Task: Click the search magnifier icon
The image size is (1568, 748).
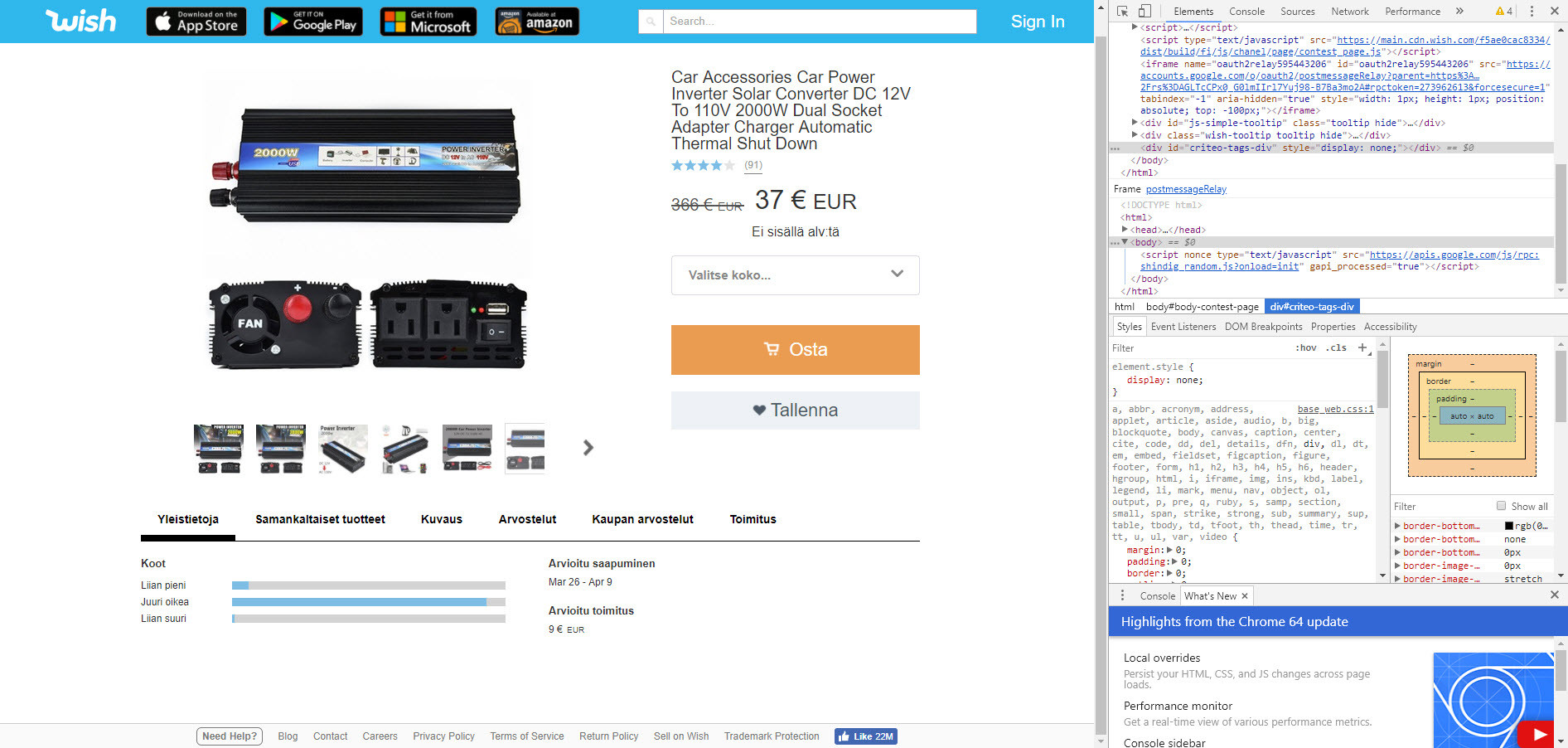Action: (x=651, y=22)
